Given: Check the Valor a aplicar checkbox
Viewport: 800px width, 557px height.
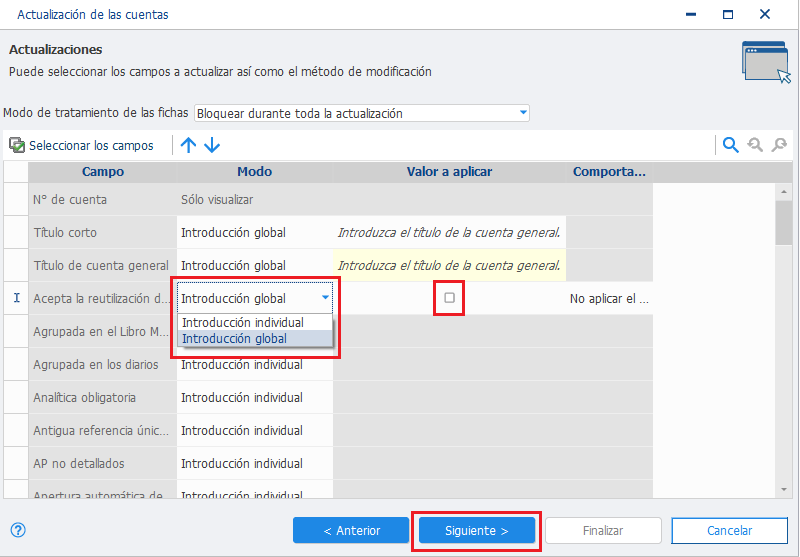Looking at the screenshot, I should click(x=449, y=297).
